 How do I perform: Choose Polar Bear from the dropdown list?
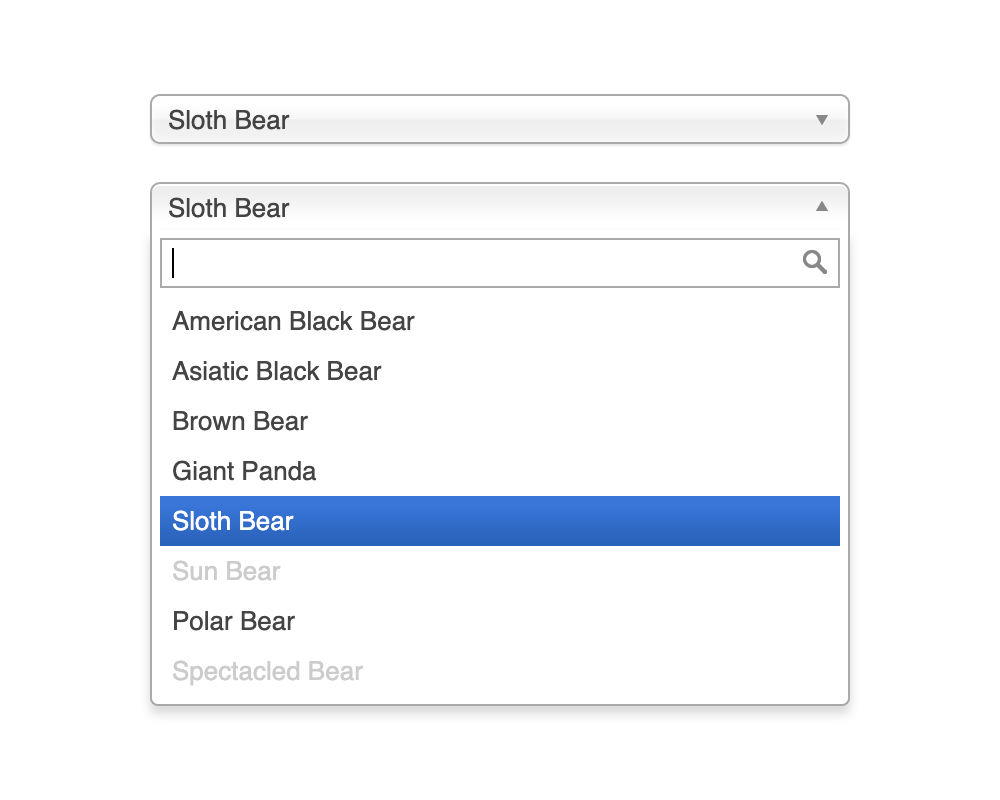tap(233, 621)
